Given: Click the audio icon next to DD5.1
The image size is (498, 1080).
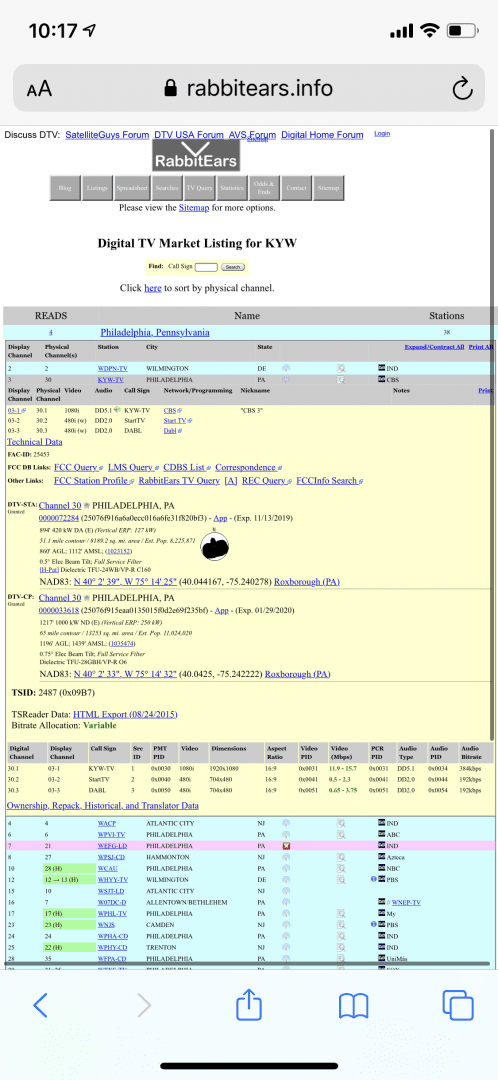Looking at the screenshot, I should (x=117, y=410).
